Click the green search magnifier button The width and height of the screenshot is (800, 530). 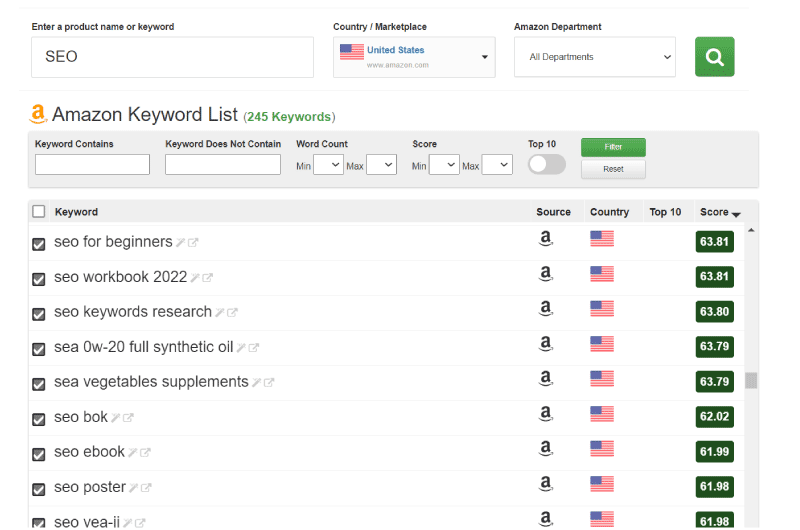pyautogui.click(x=714, y=57)
